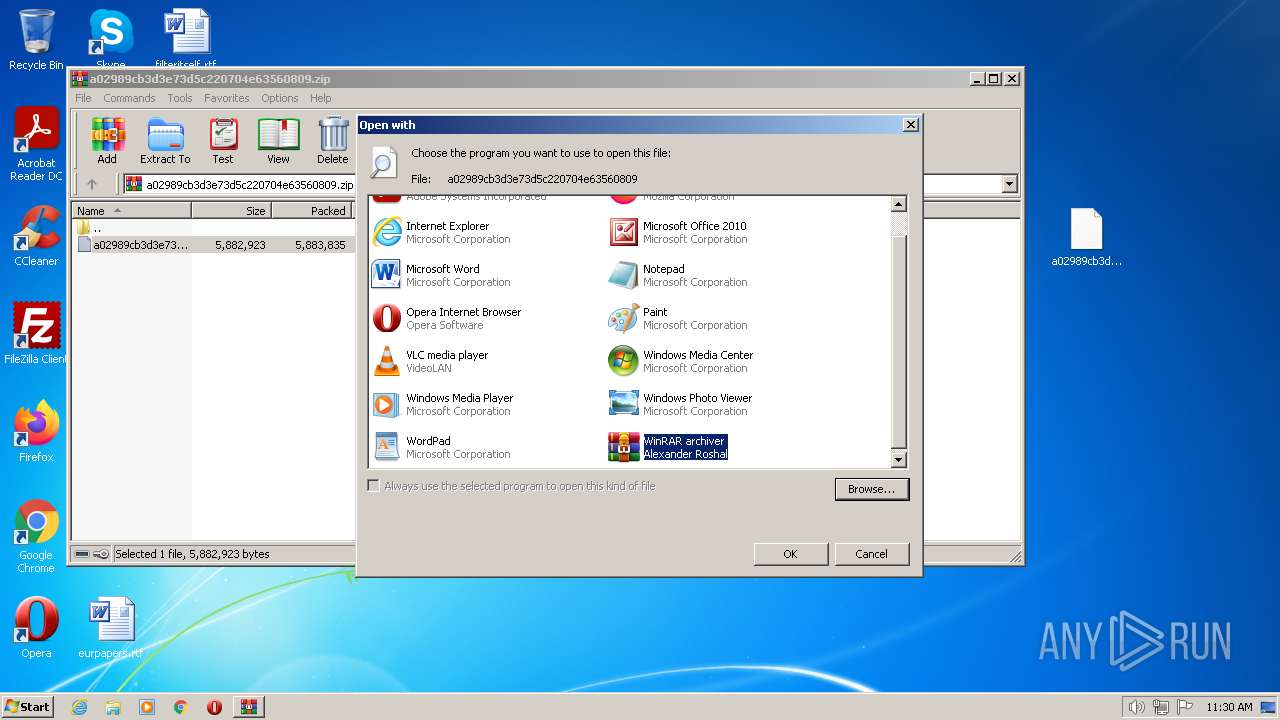Open the Tools menu

pyautogui.click(x=180, y=98)
